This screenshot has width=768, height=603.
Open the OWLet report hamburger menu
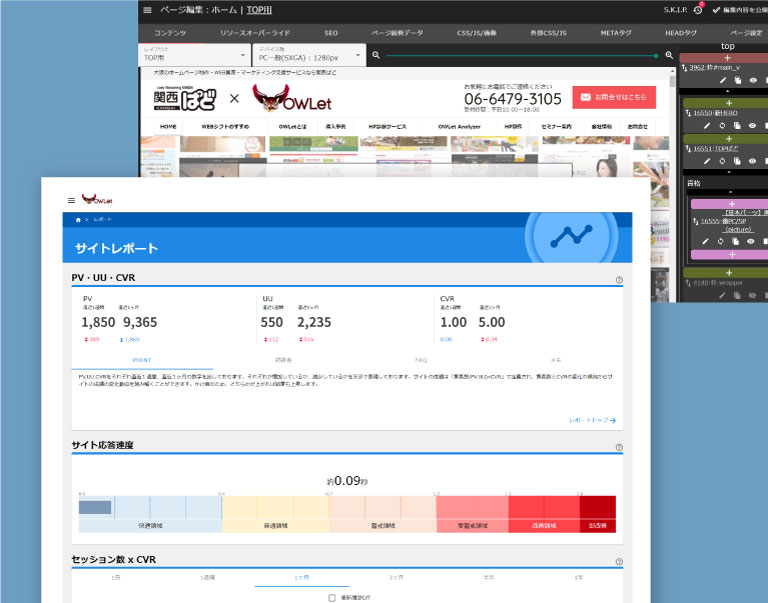point(71,200)
